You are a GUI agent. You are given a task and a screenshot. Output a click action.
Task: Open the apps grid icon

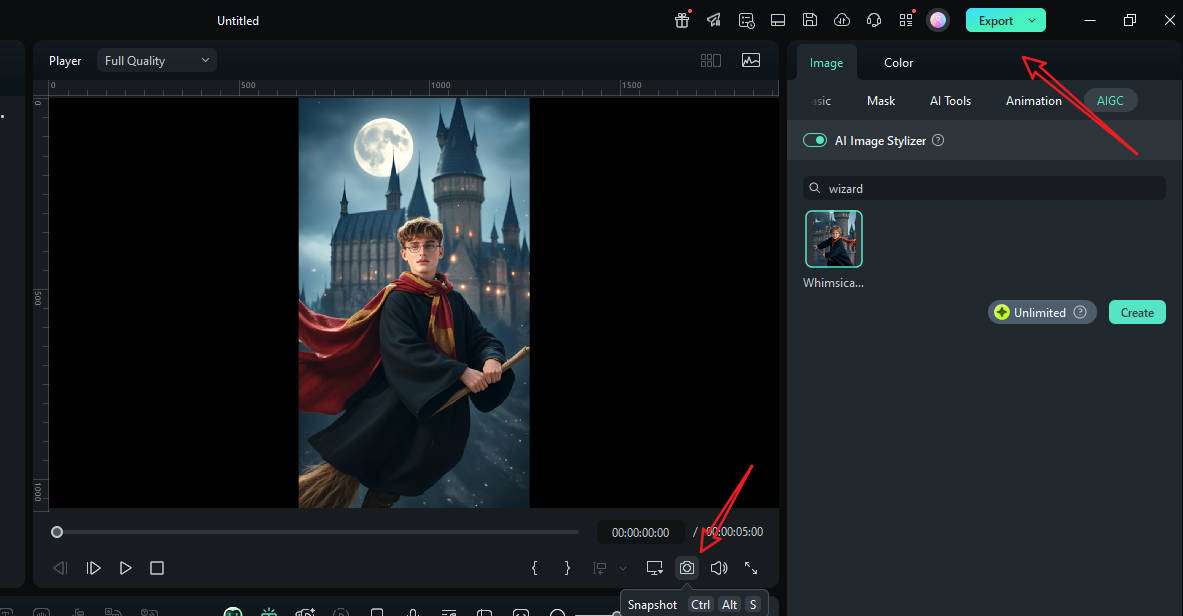(906, 20)
